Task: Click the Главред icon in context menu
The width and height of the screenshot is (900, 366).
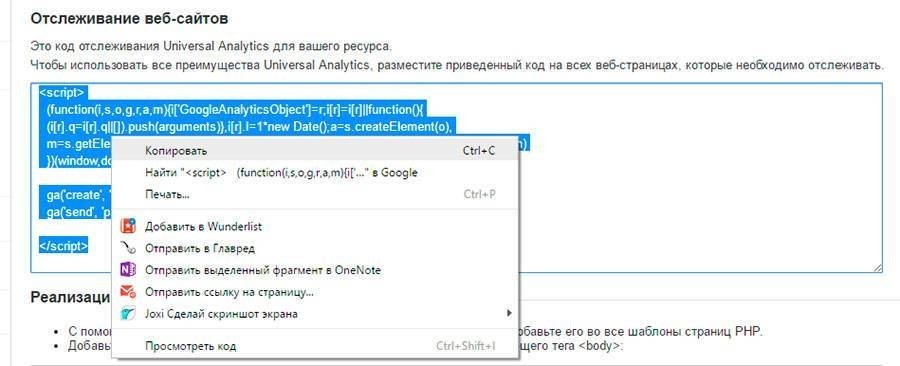Action: [x=127, y=248]
